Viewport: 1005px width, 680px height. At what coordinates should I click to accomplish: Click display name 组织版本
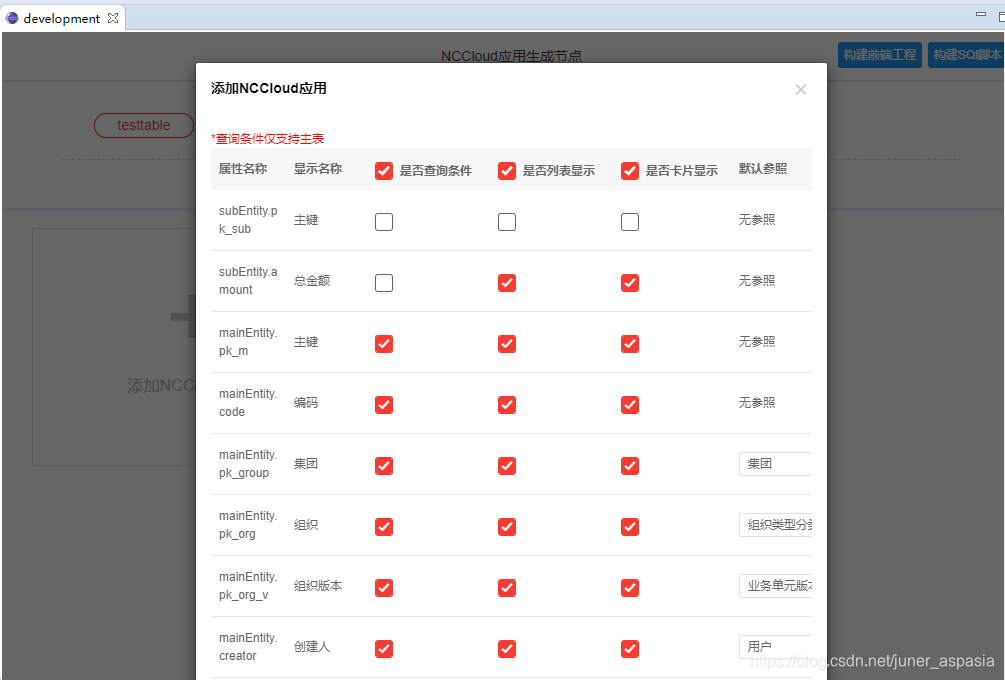click(x=318, y=586)
